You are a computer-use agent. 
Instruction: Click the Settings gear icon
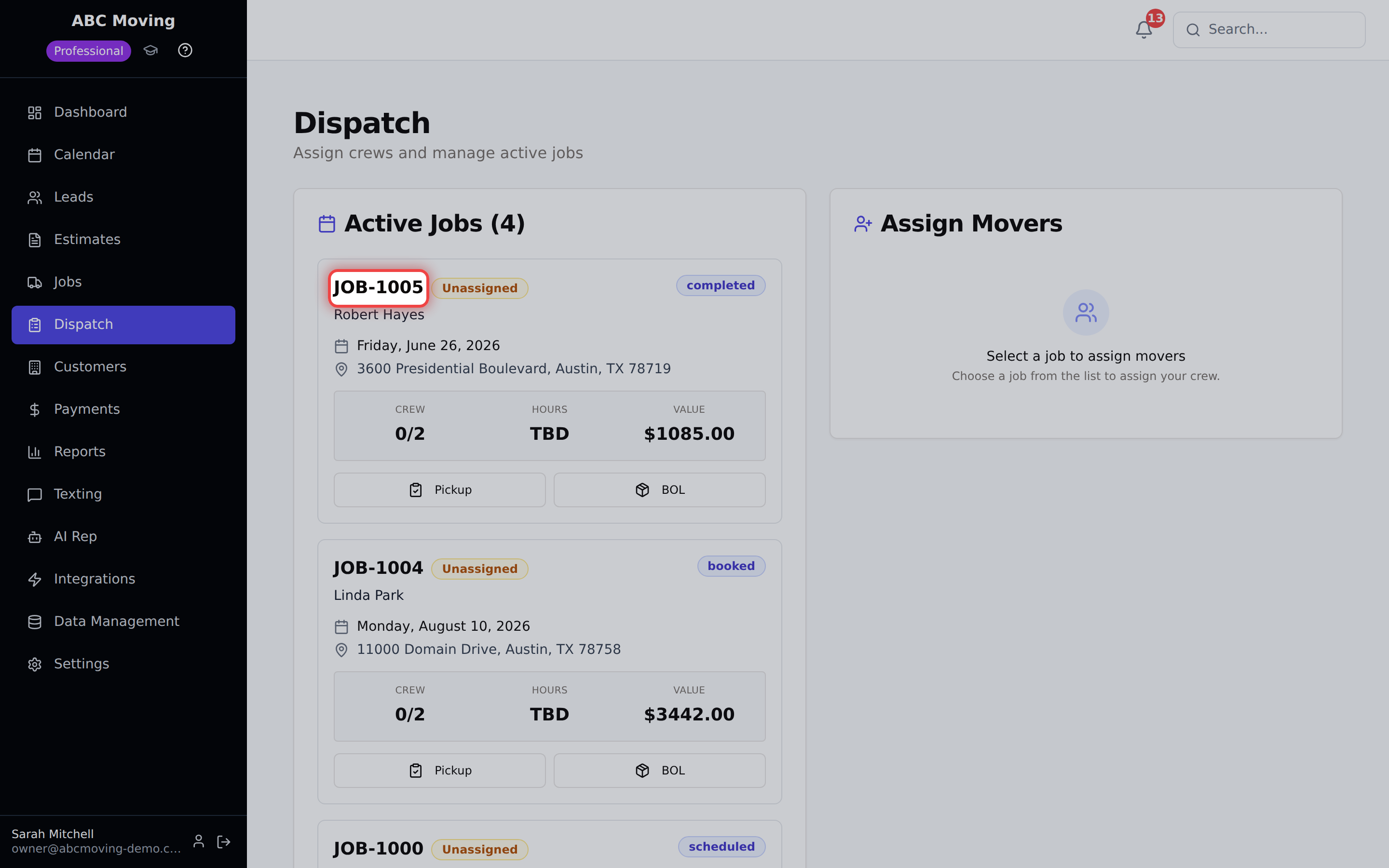click(x=34, y=665)
